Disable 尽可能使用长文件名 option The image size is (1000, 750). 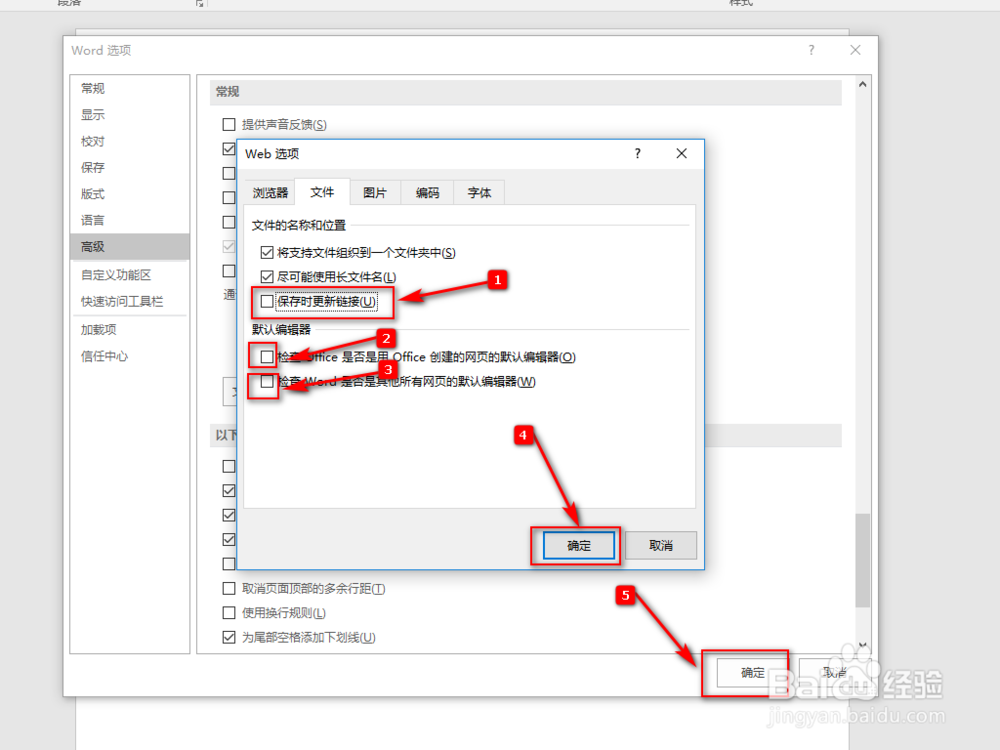(267, 277)
